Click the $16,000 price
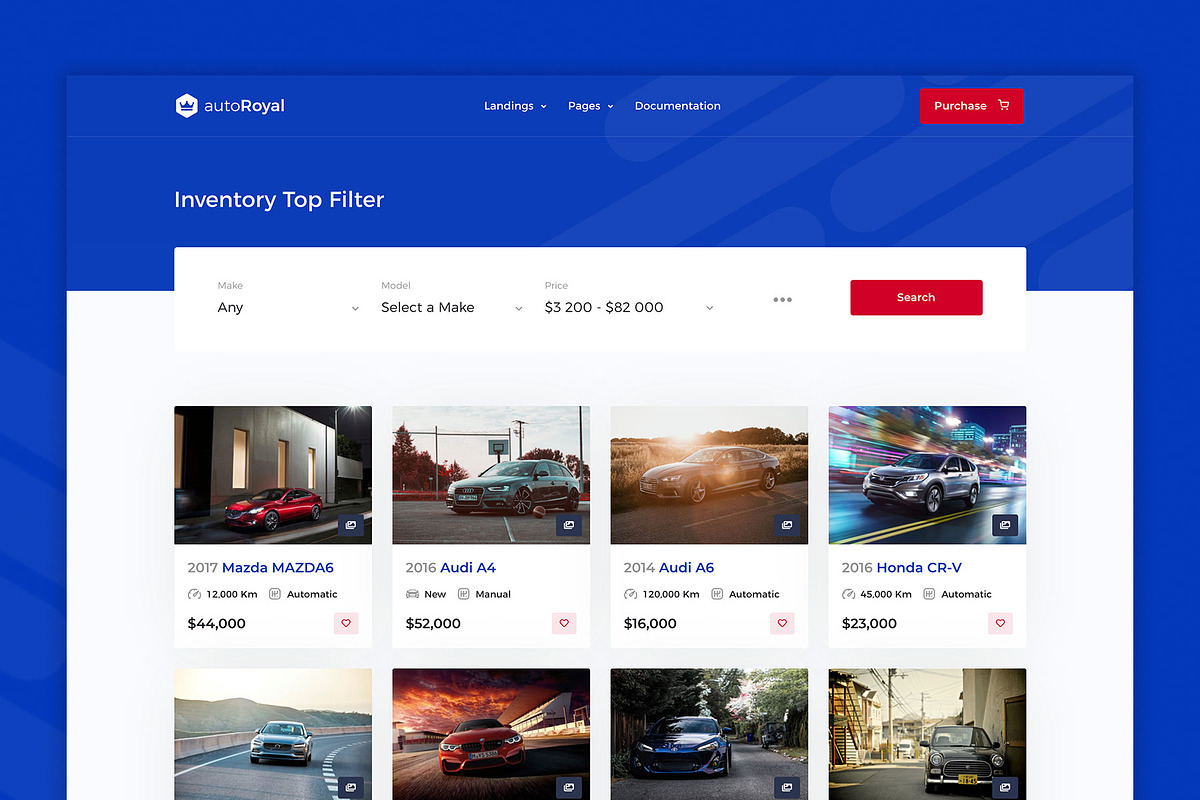This screenshot has width=1200, height=800. pos(650,624)
